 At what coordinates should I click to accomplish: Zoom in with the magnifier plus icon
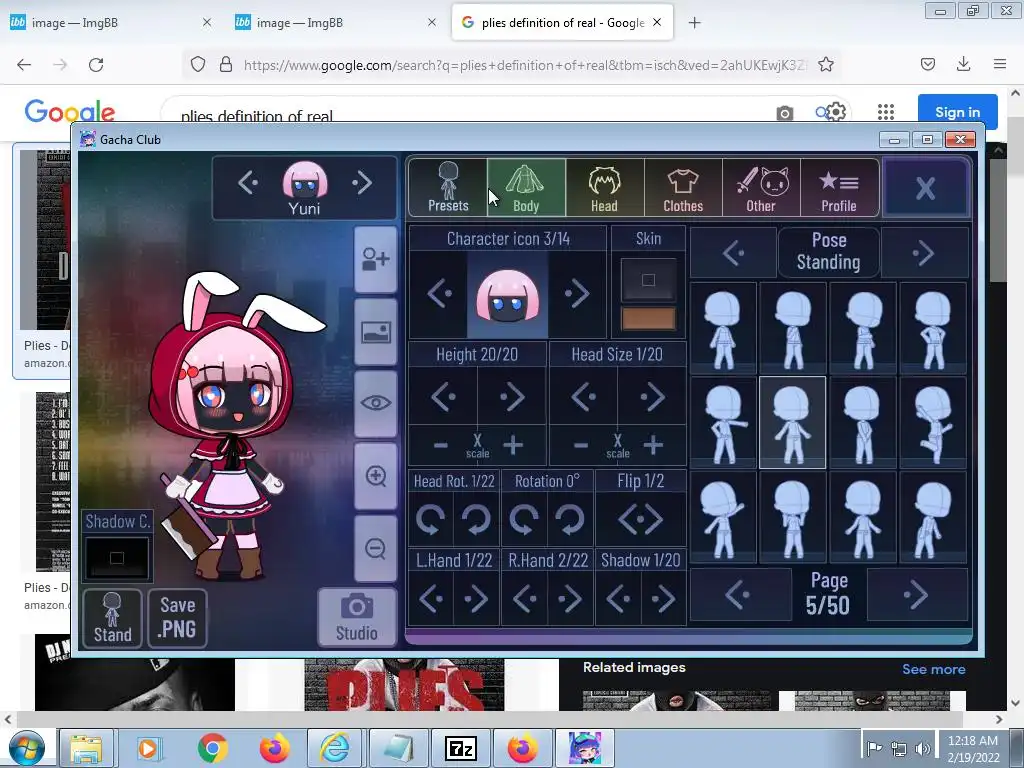point(376,475)
